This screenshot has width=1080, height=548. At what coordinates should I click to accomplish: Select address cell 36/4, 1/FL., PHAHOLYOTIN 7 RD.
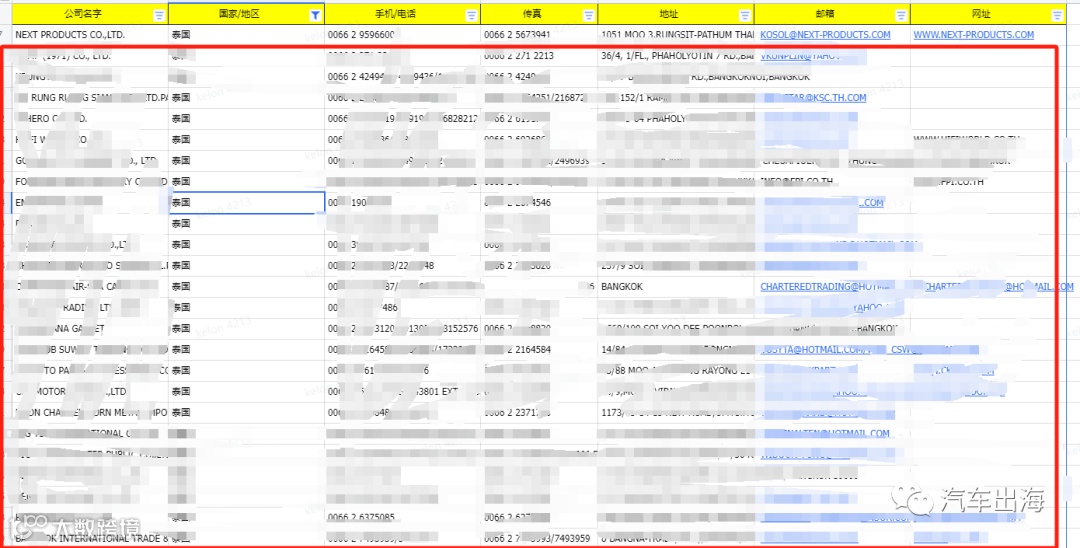[676, 56]
